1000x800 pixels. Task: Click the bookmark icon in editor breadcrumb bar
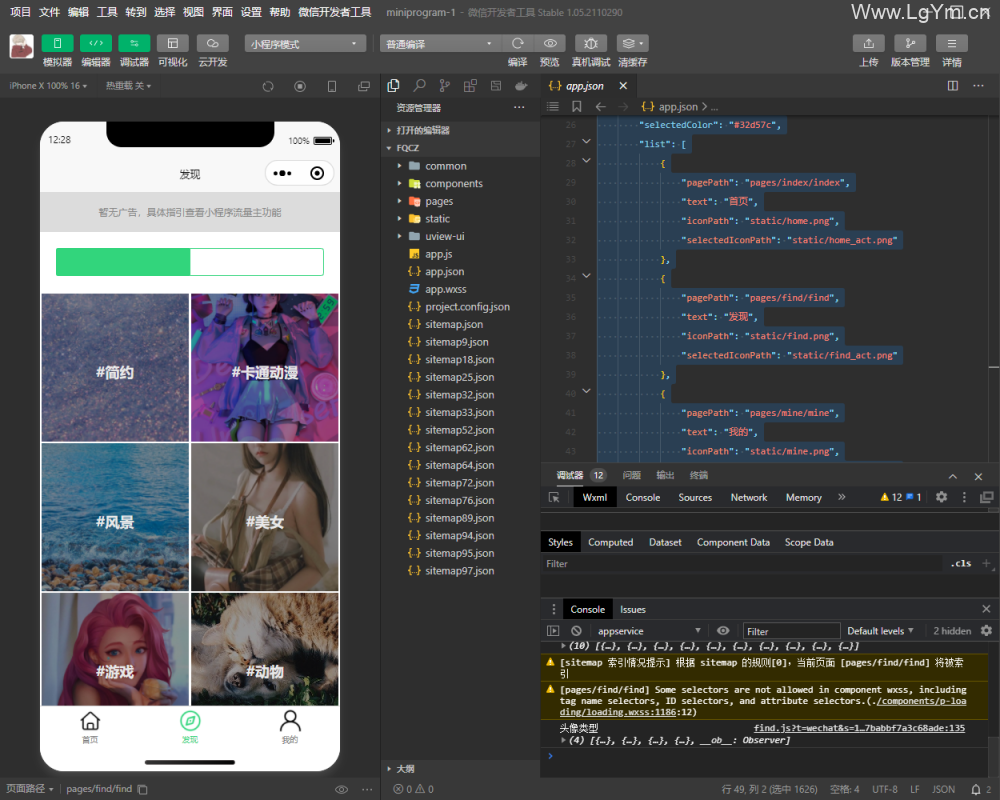577,107
